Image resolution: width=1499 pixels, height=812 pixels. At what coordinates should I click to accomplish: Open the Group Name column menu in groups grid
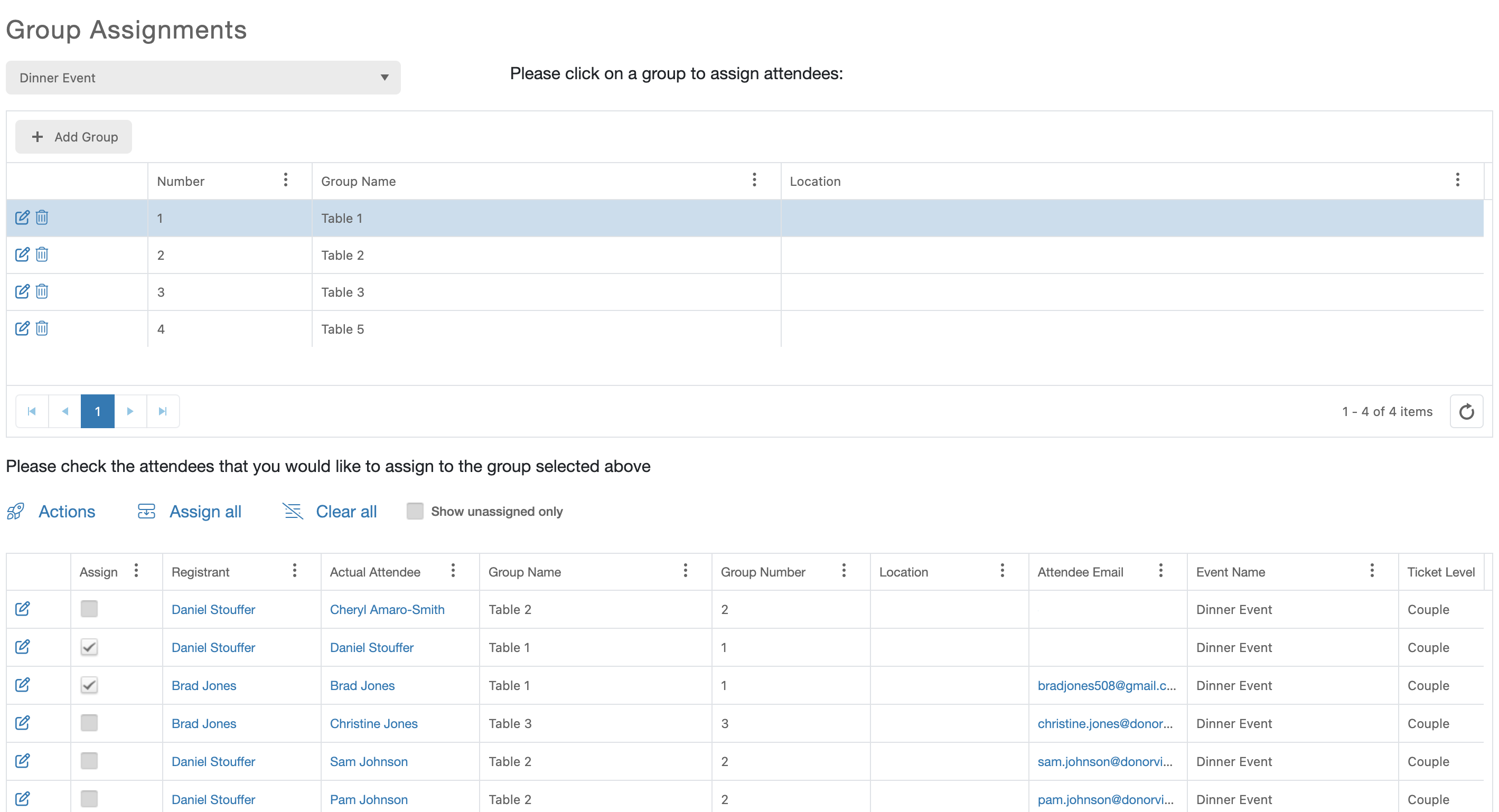click(x=754, y=181)
